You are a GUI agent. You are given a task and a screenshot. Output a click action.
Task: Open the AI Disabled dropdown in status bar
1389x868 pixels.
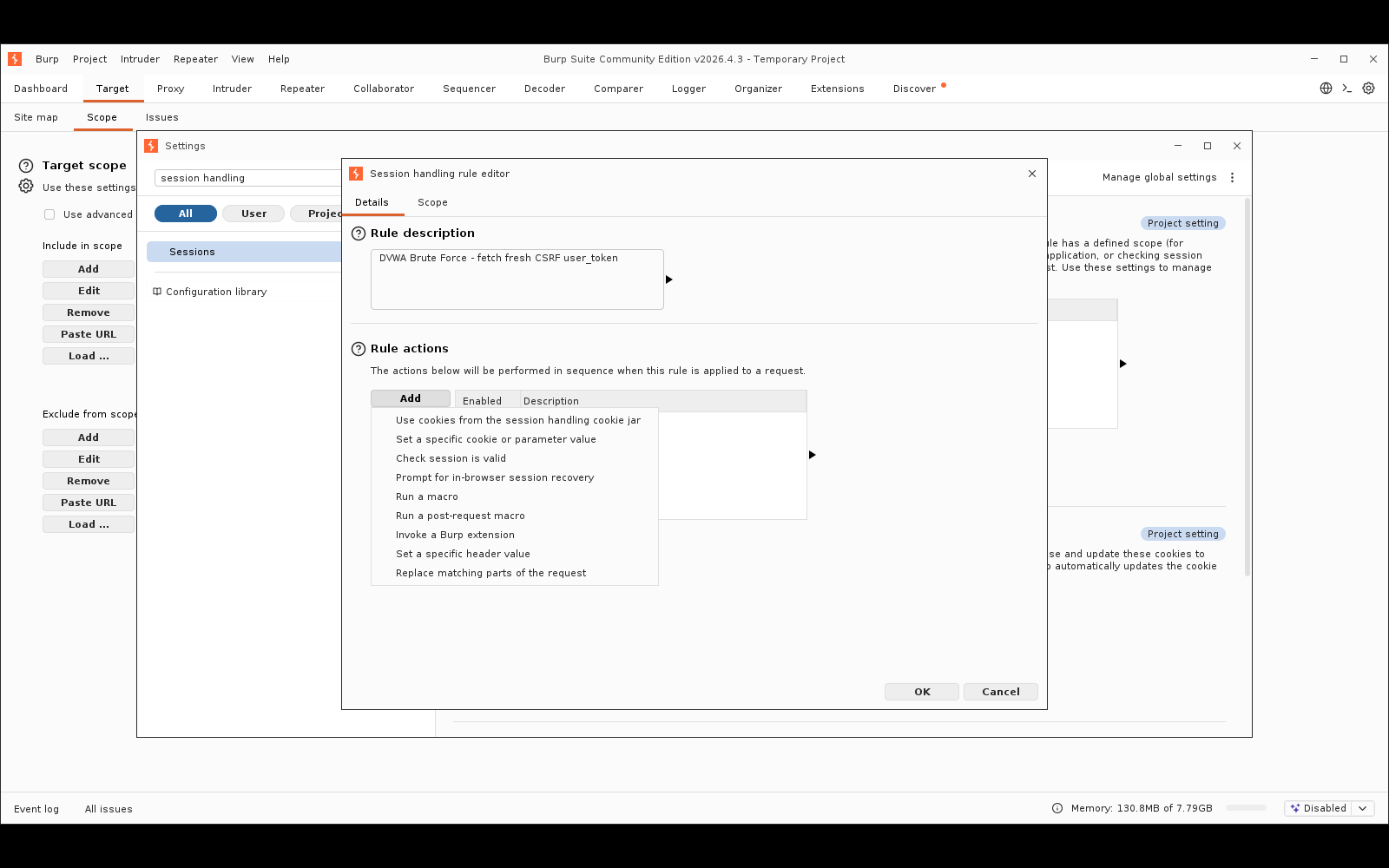[1329, 808]
